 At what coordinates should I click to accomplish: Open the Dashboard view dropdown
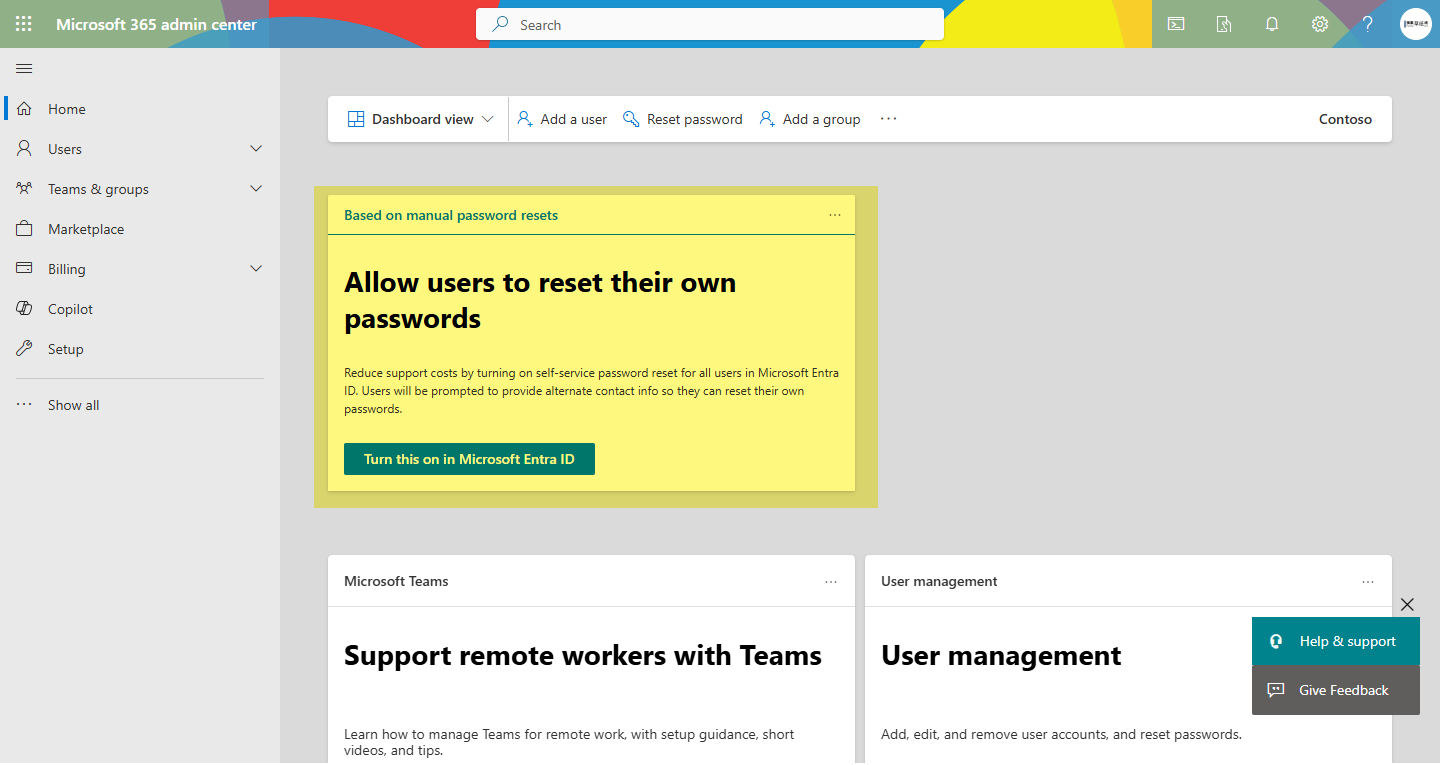point(421,119)
